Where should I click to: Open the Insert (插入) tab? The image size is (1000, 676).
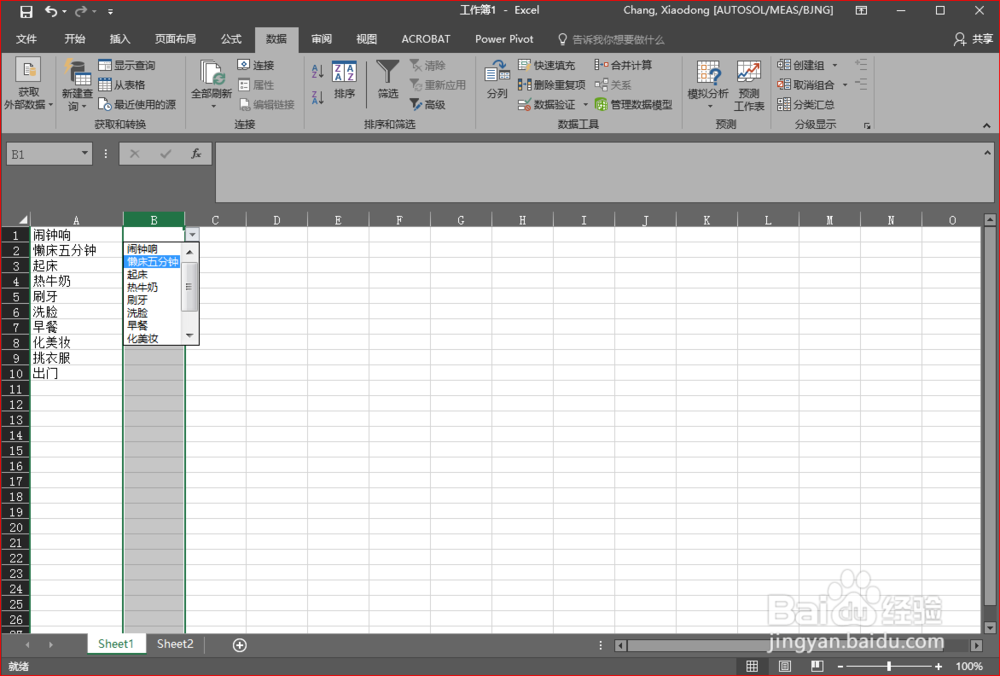pyautogui.click(x=120, y=39)
